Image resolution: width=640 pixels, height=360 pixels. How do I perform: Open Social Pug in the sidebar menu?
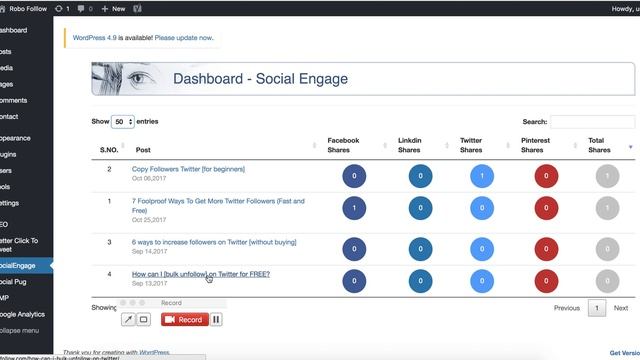[13, 282]
